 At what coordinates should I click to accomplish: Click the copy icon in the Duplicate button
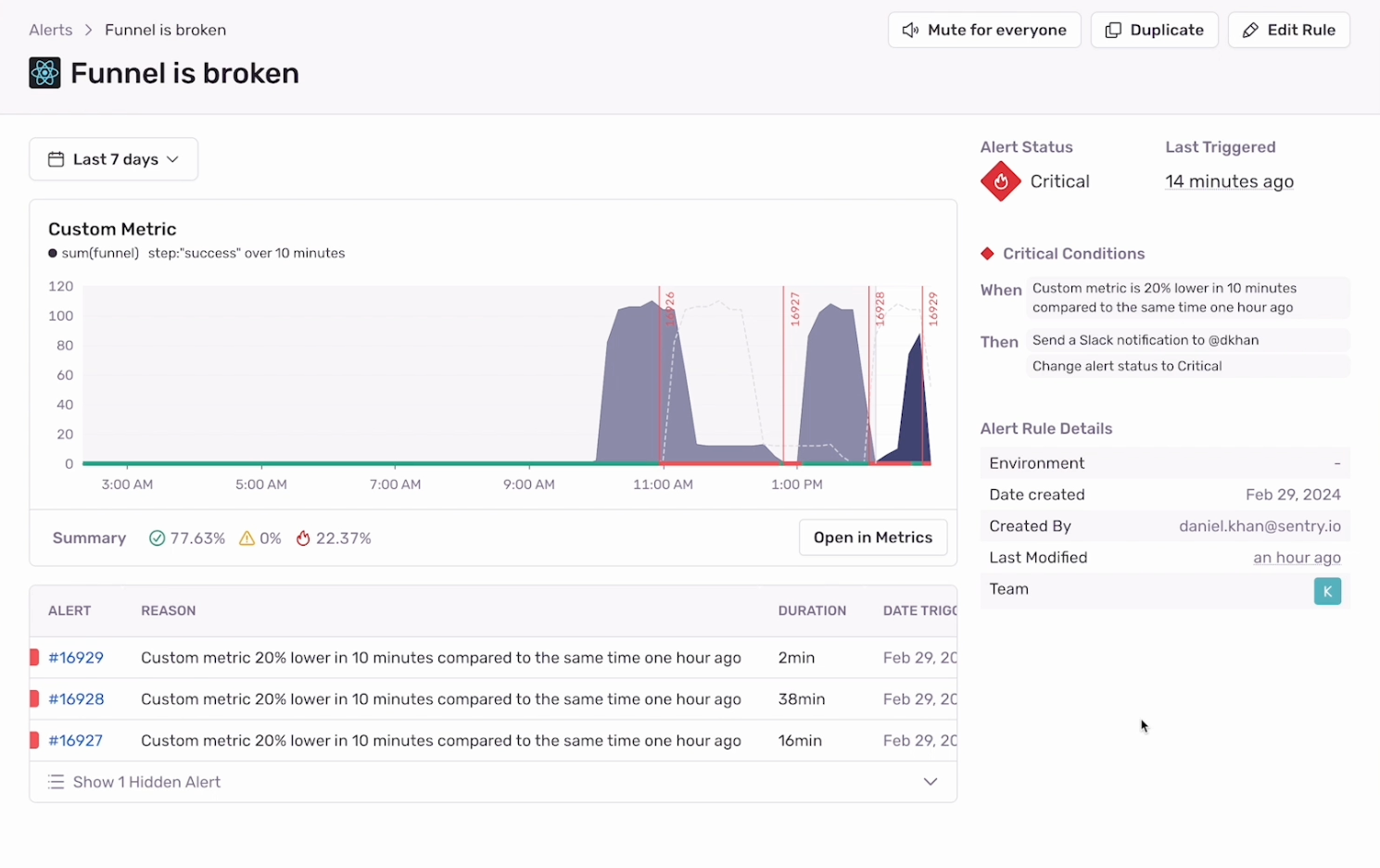[1113, 31]
